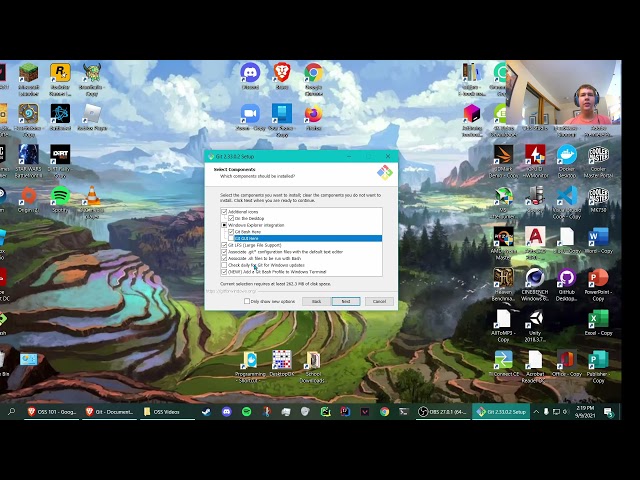
Task: Open the Zoom desktop shortcut
Action: point(250,117)
